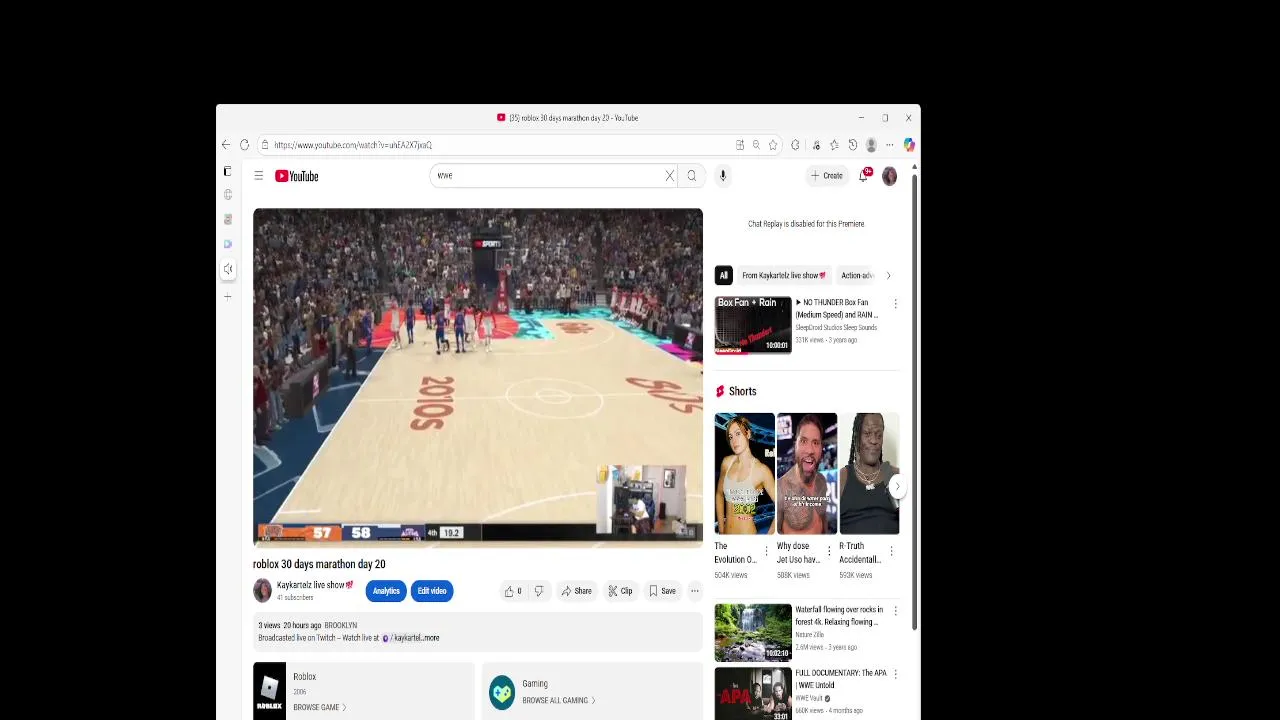Open The Evolution short thumbnail
Screen dimensions: 1280x720
[744, 473]
